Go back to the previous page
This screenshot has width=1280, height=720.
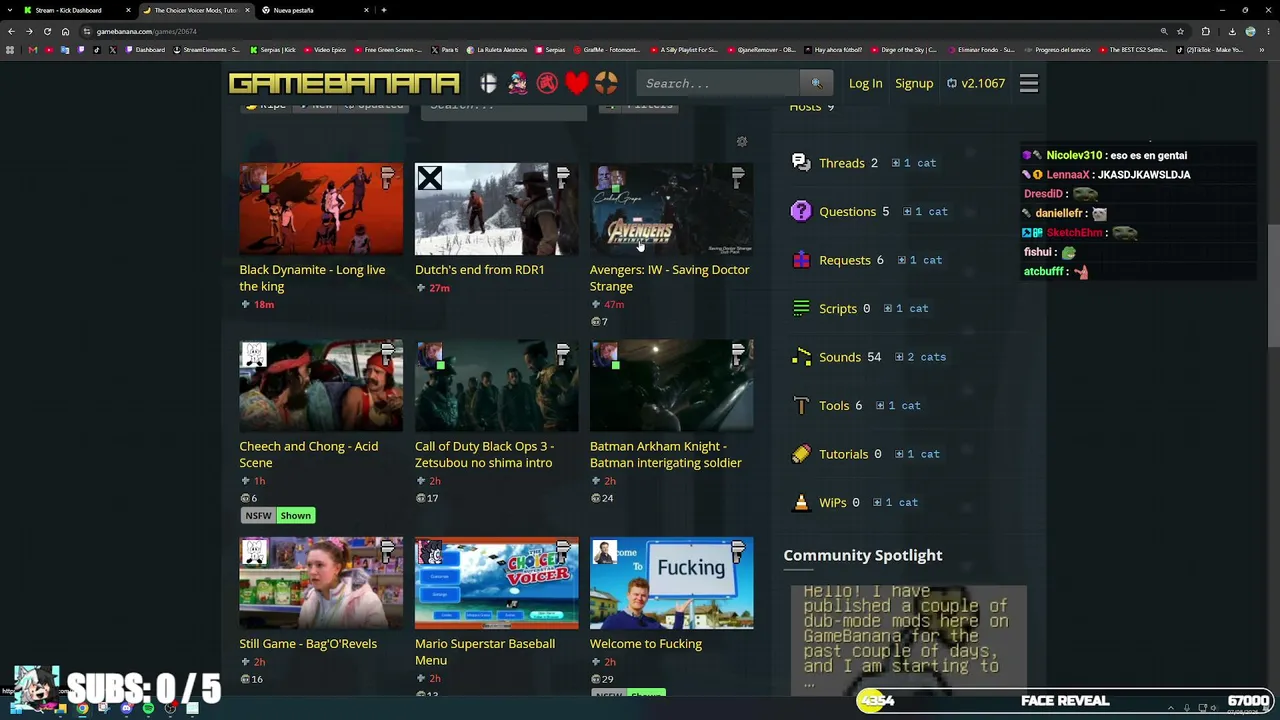coord(11,31)
